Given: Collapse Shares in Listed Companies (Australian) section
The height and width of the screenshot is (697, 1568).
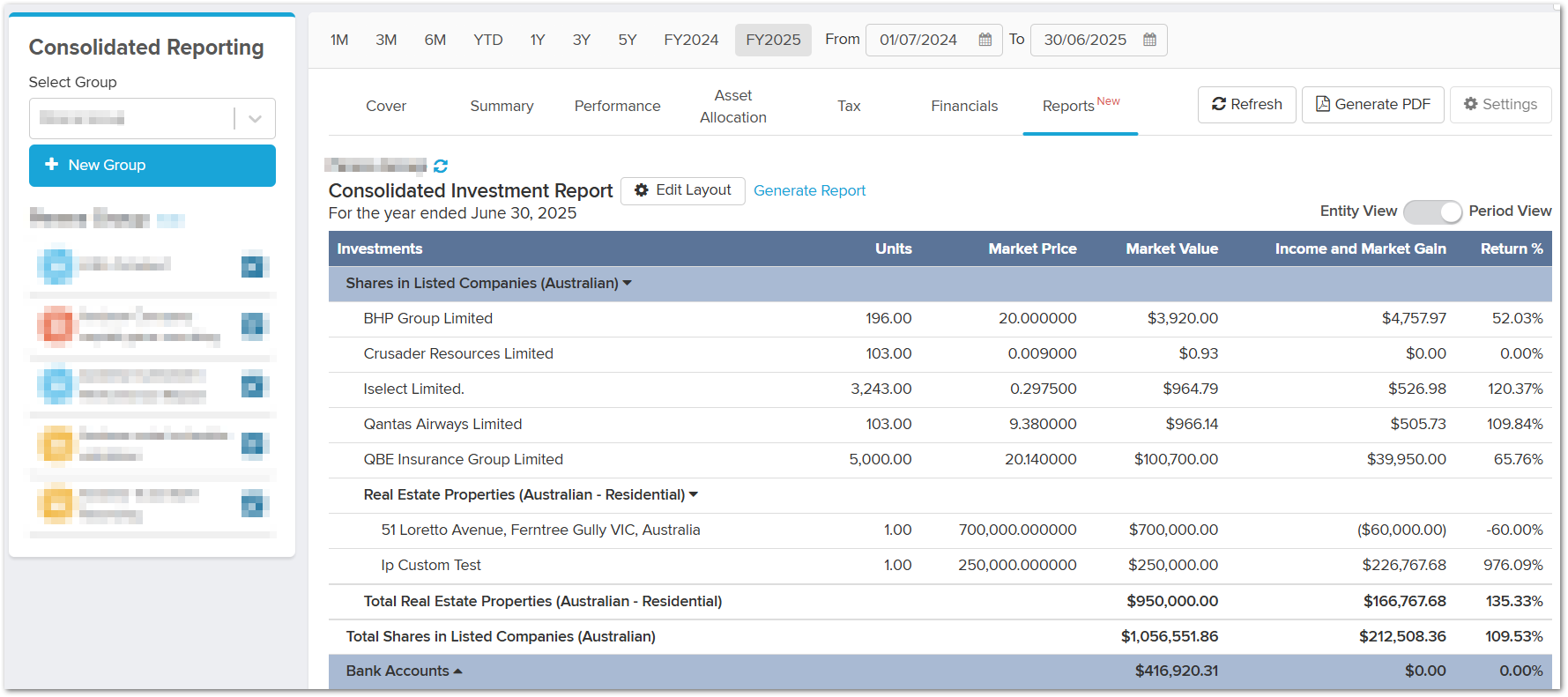Looking at the screenshot, I should [628, 283].
